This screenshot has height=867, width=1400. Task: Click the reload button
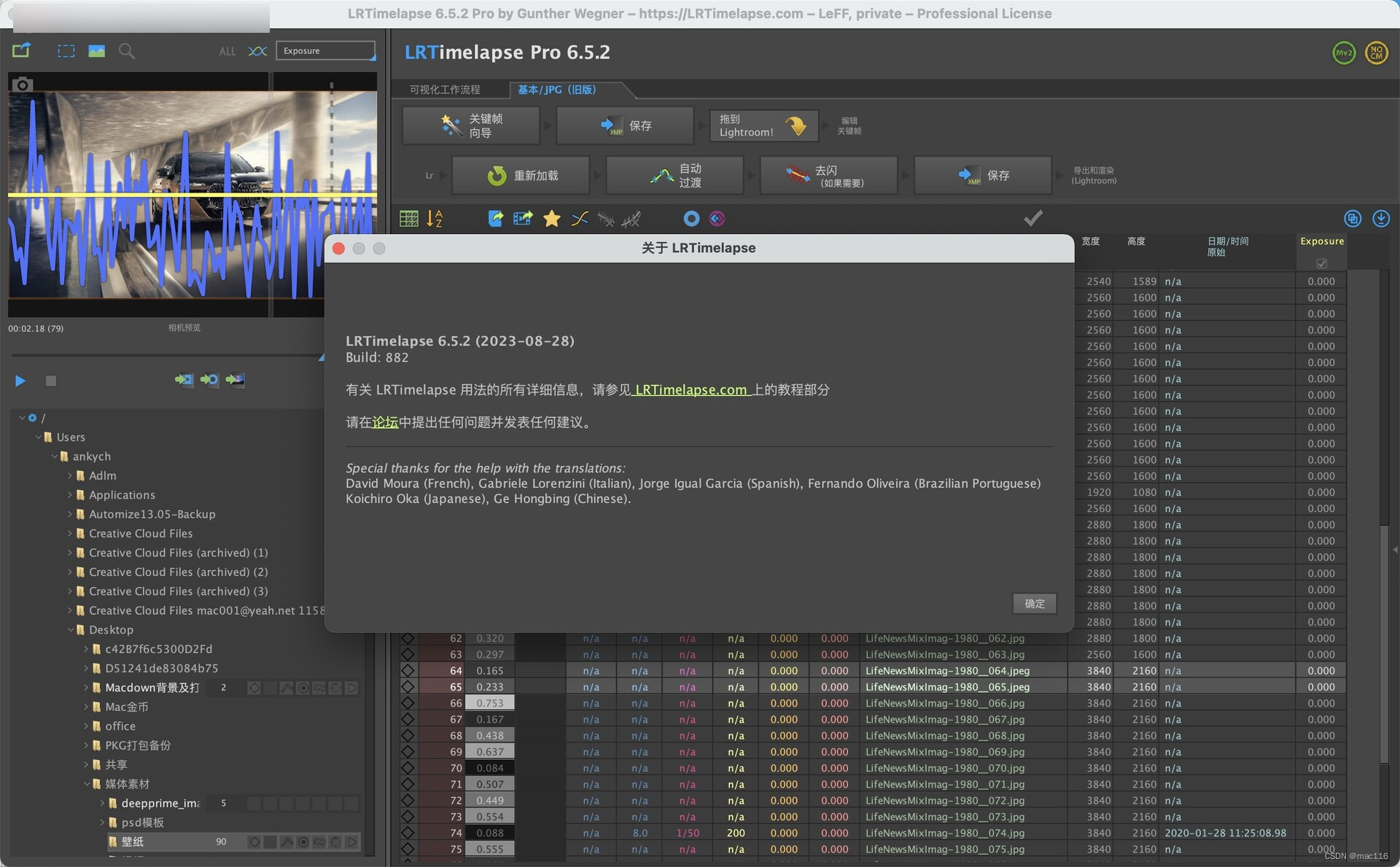[x=521, y=175]
